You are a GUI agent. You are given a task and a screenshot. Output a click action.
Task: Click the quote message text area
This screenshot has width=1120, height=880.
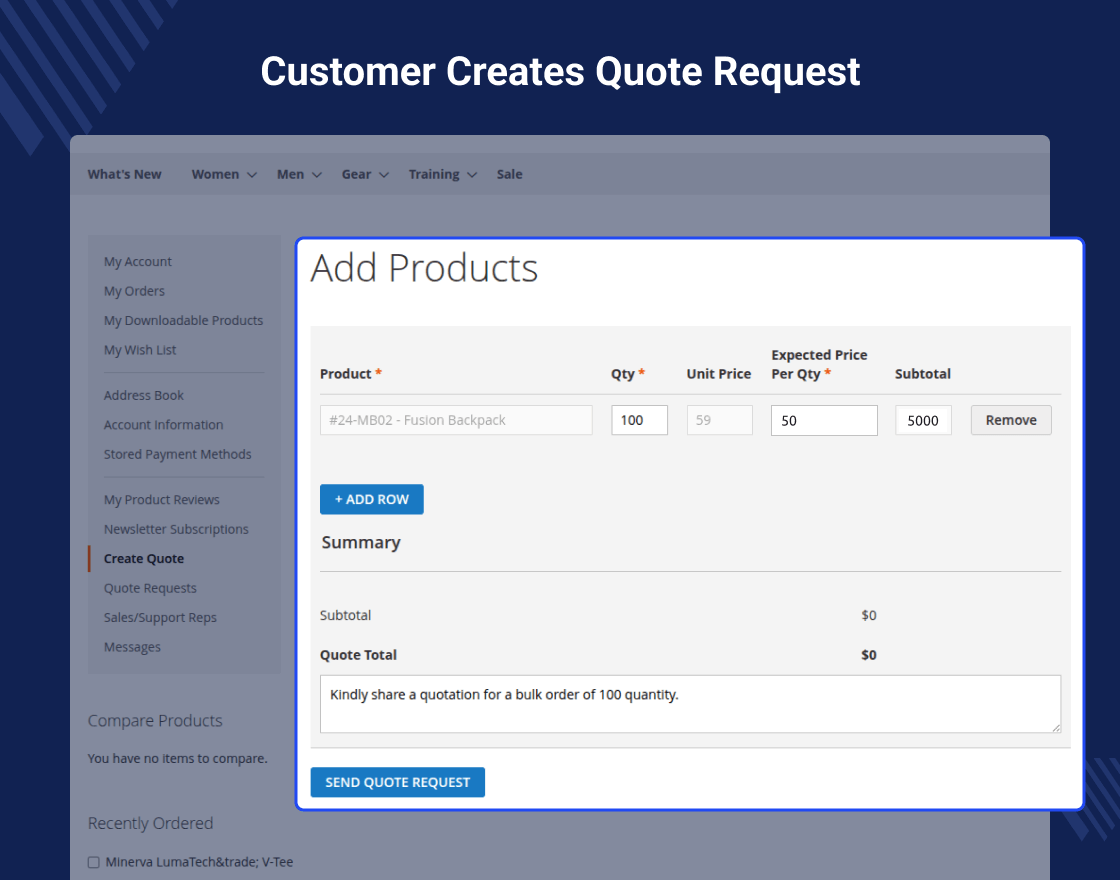coord(689,704)
